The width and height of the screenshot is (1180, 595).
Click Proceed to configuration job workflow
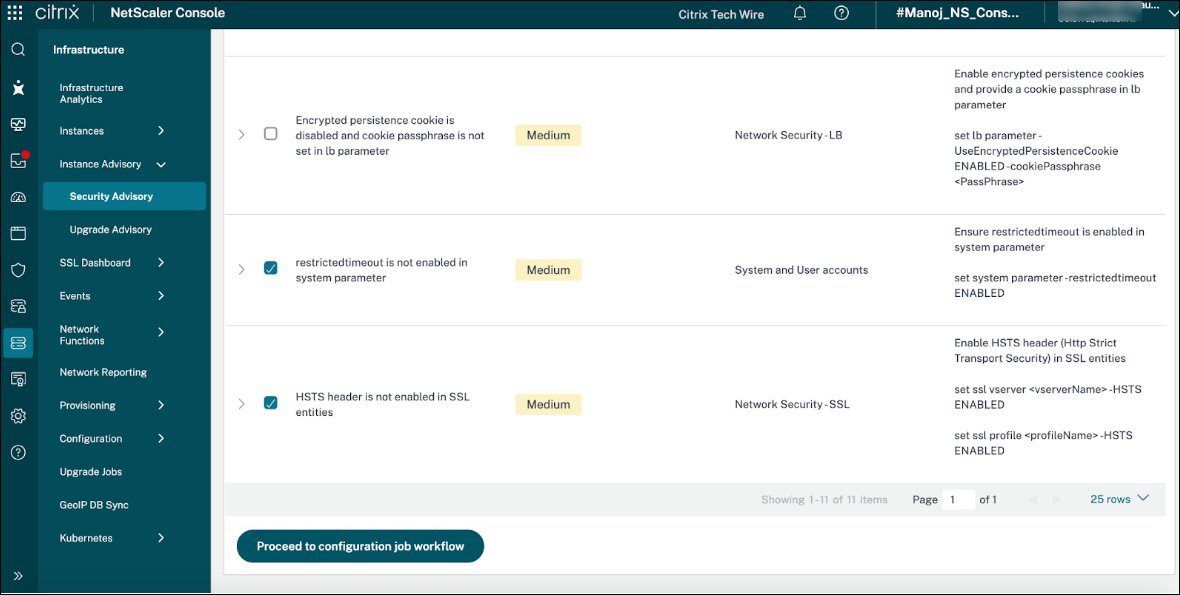(360, 546)
